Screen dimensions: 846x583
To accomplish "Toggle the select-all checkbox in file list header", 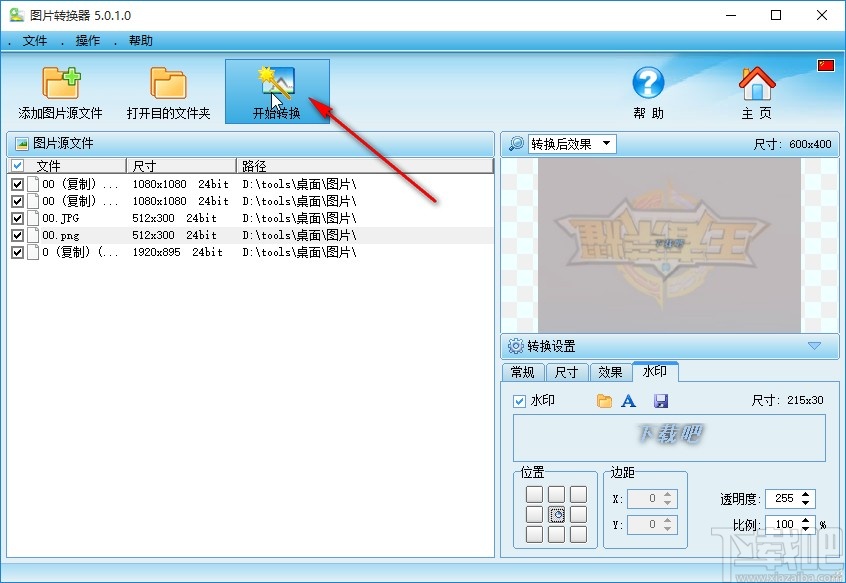I will 17,165.
